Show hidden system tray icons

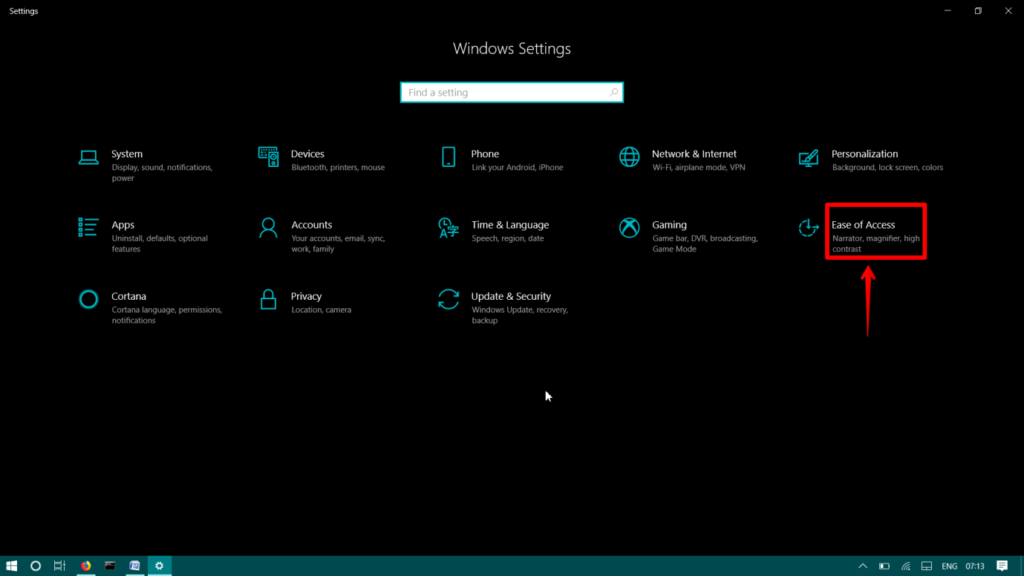pyautogui.click(x=863, y=566)
